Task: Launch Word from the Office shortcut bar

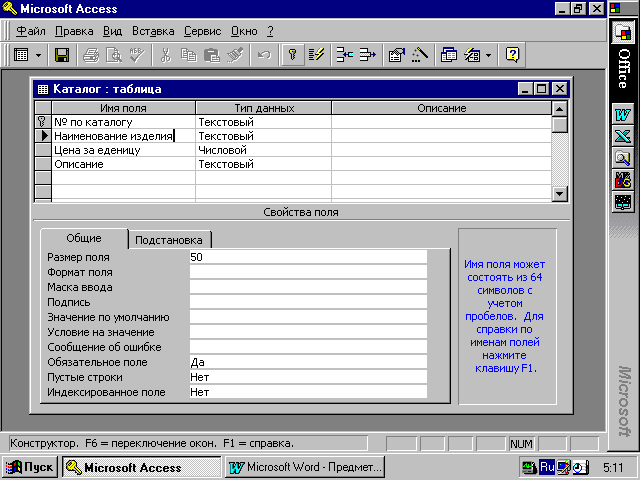Action: pyautogui.click(x=622, y=114)
